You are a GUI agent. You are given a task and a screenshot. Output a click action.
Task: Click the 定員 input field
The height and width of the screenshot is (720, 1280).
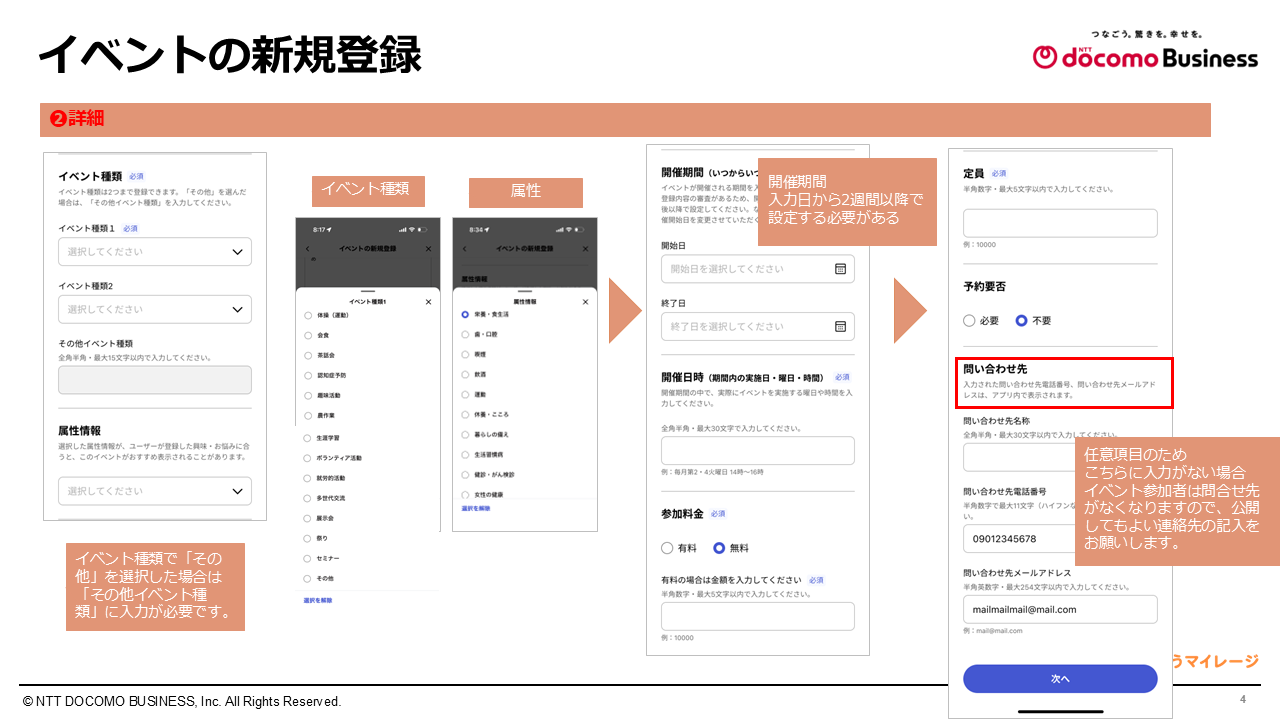point(1060,223)
